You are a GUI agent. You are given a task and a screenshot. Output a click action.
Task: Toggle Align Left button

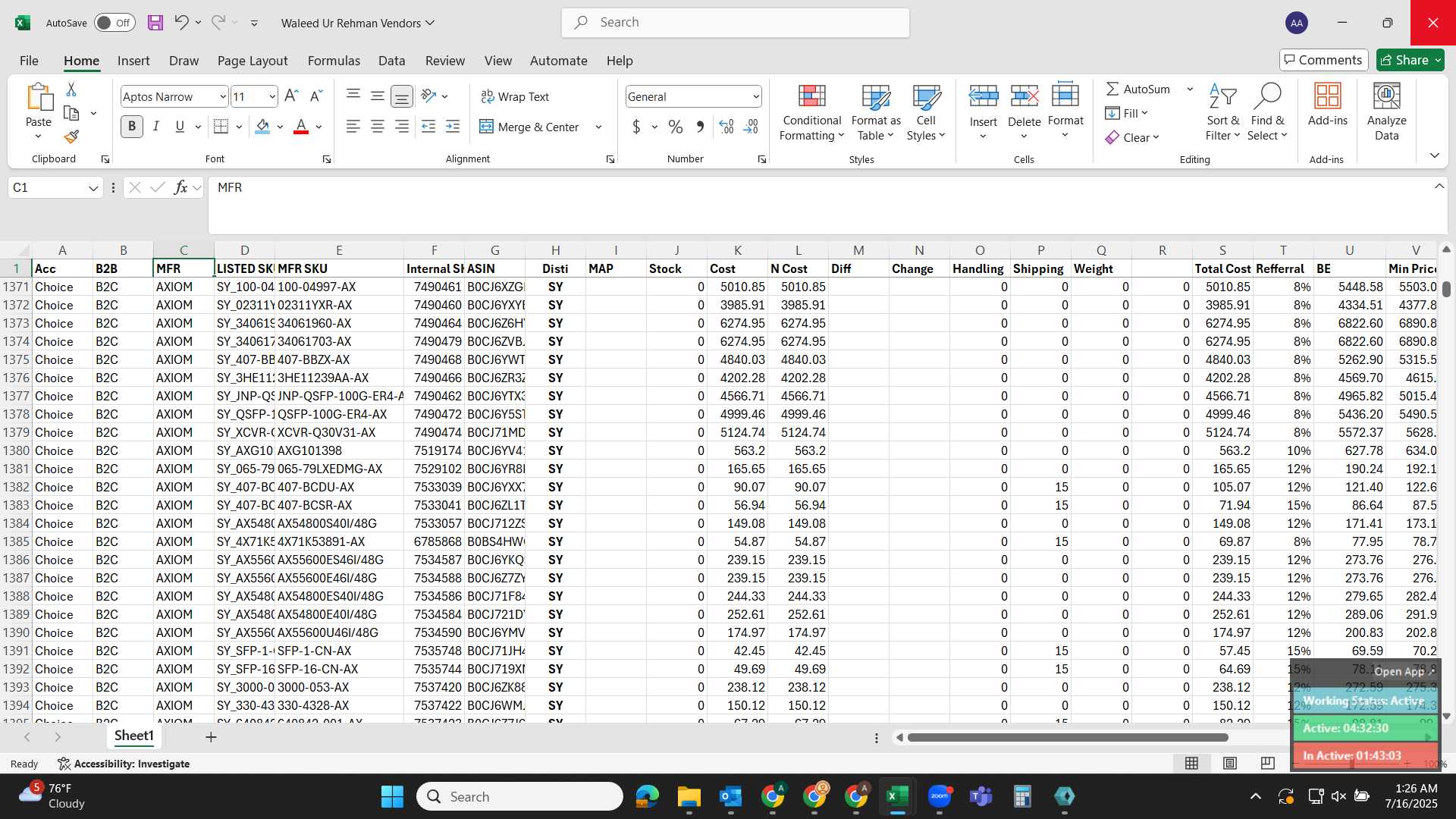point(353,127)
